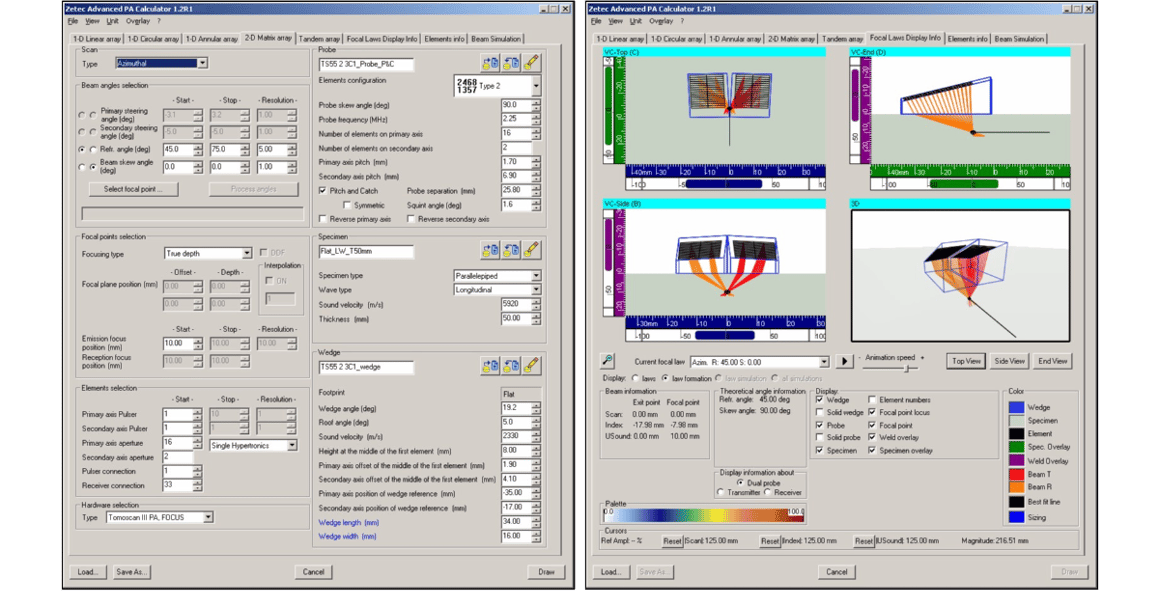Click Draw in the left window

(x=546, y=572)
